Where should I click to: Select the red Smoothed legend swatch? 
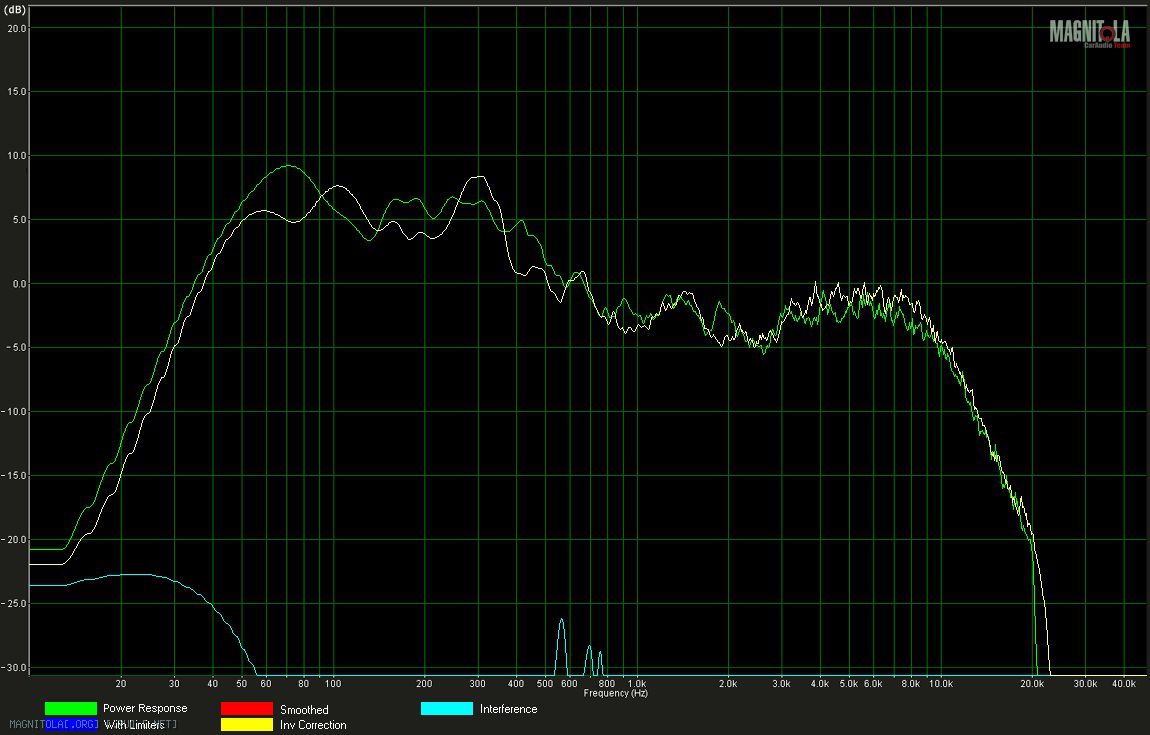pyautogui.click(x=246, y=709)
